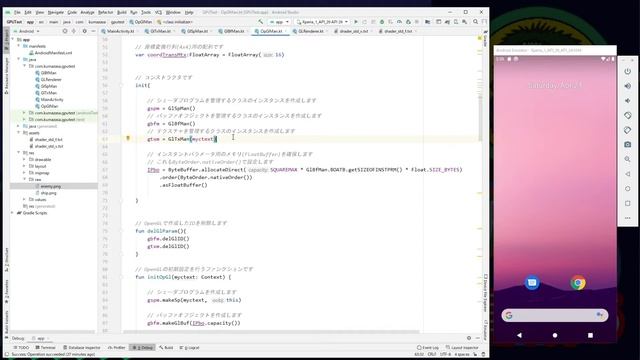The height and width of the screenshot is (360, 640).
Task: Expand the values folder
Action: (24, 200)
